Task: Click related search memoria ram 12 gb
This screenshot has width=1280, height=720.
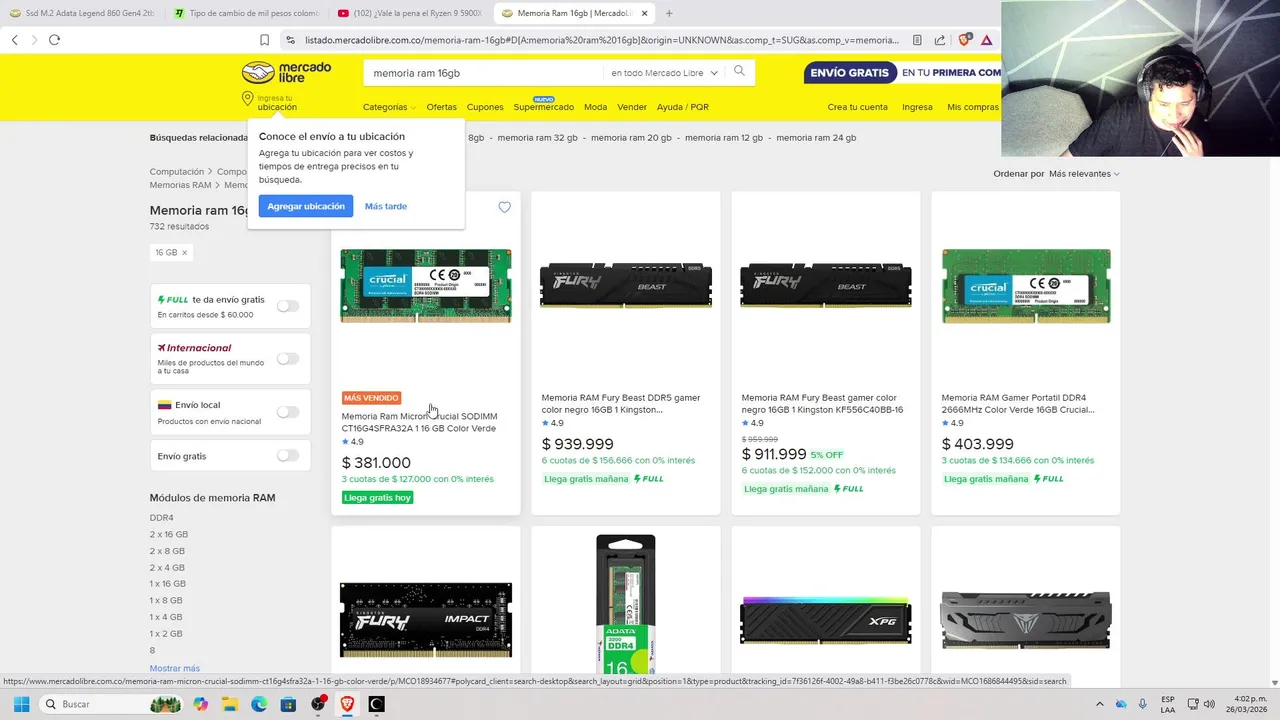Action: coord(724,138)
